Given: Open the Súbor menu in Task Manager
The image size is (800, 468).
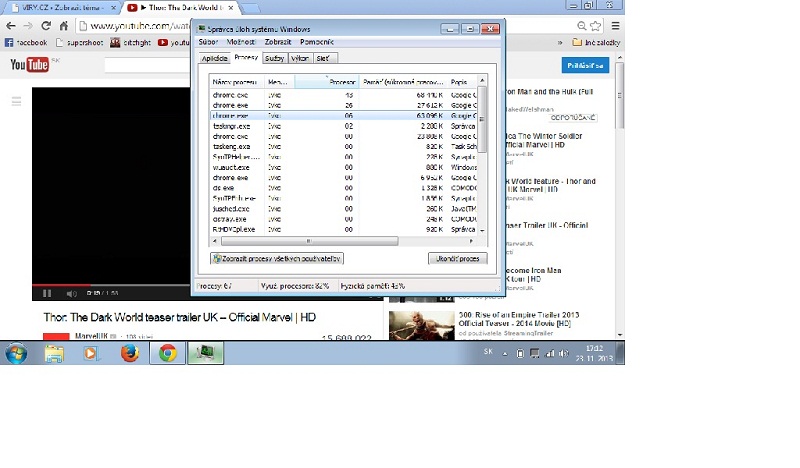Looking at the screenshot, I should tap(208, 42).
